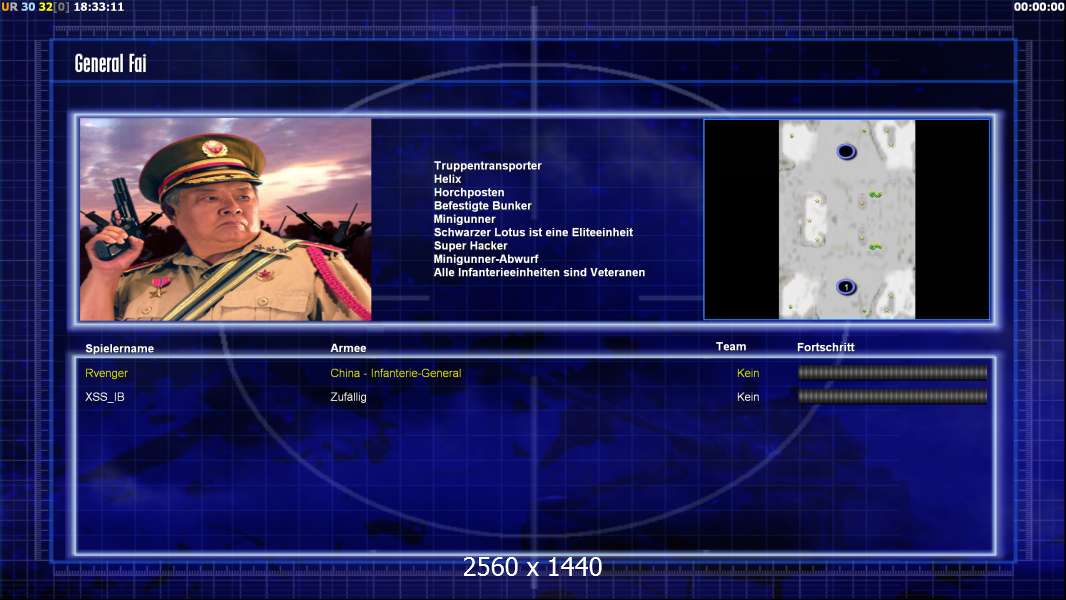The image size is (1066, 600).
Task: Click the 18:33:11 clock display
Action: (98, 7)
